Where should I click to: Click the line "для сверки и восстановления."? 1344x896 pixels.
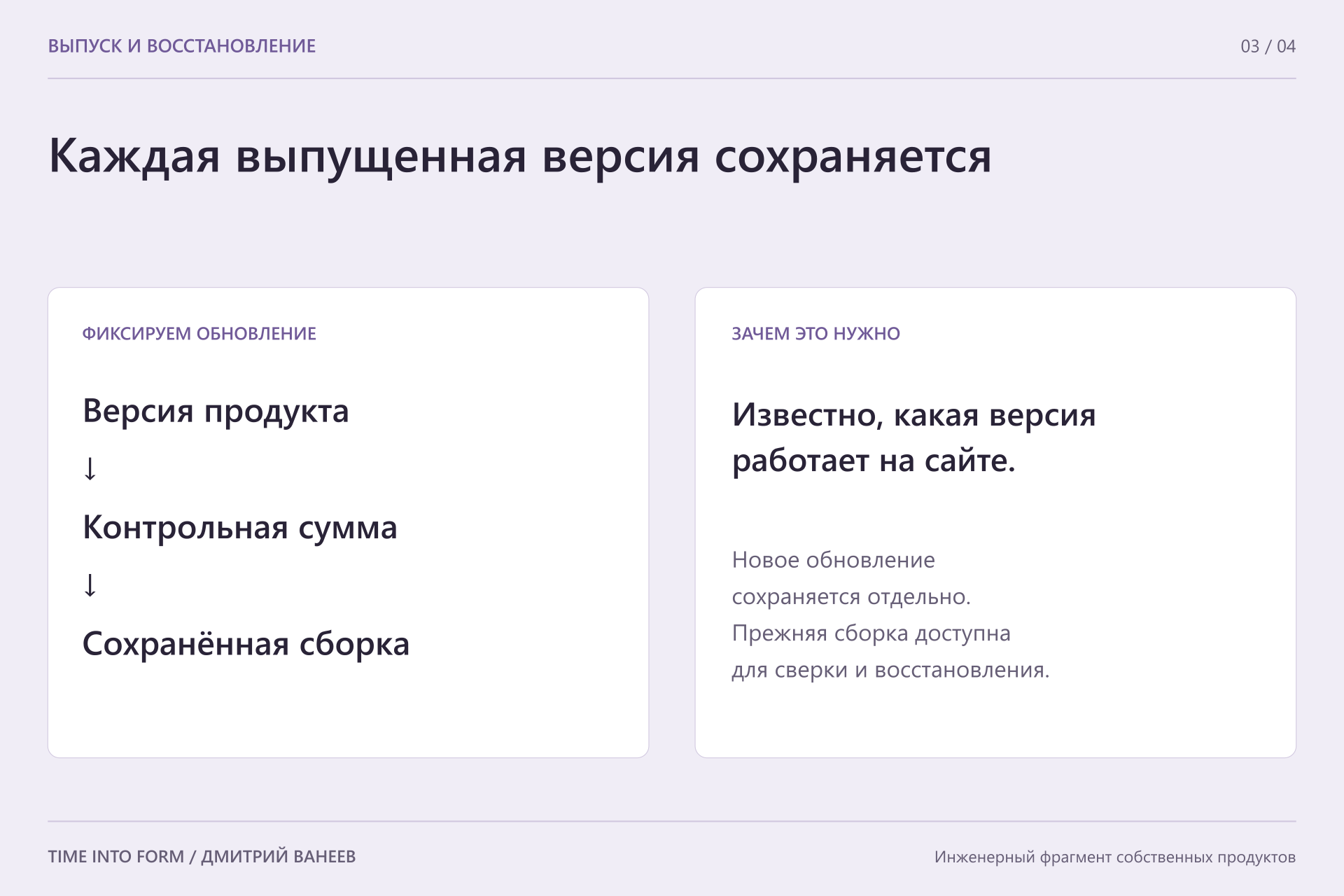891,671
